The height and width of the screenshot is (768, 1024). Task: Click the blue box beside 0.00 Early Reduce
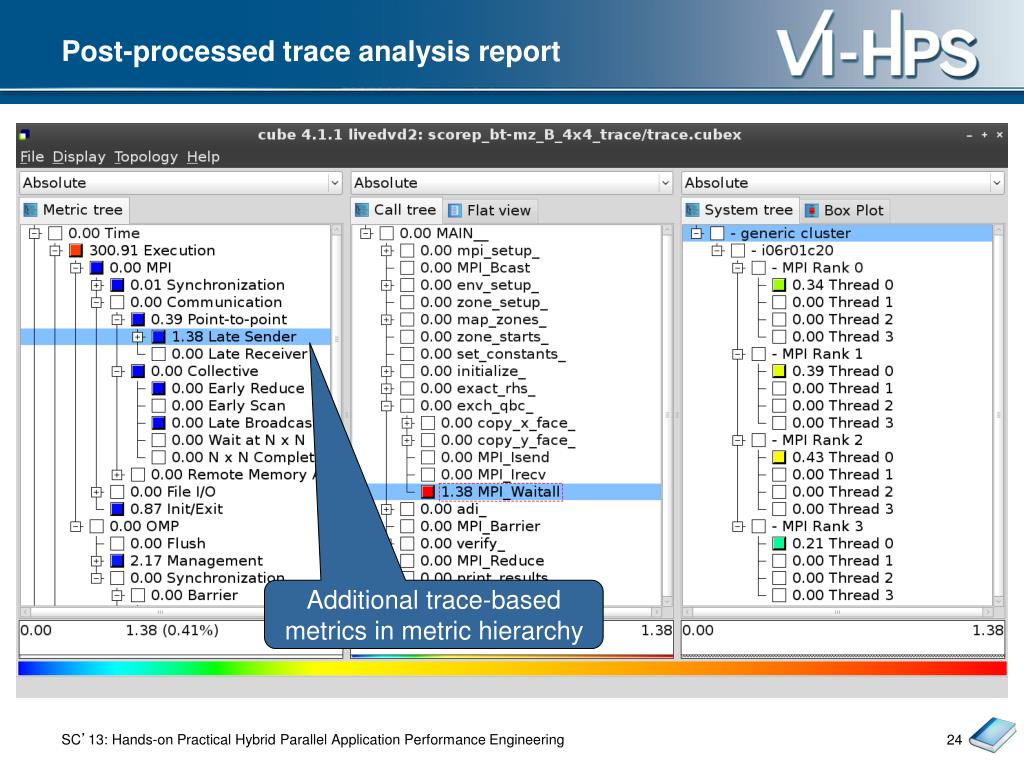[x=159, y=389]
